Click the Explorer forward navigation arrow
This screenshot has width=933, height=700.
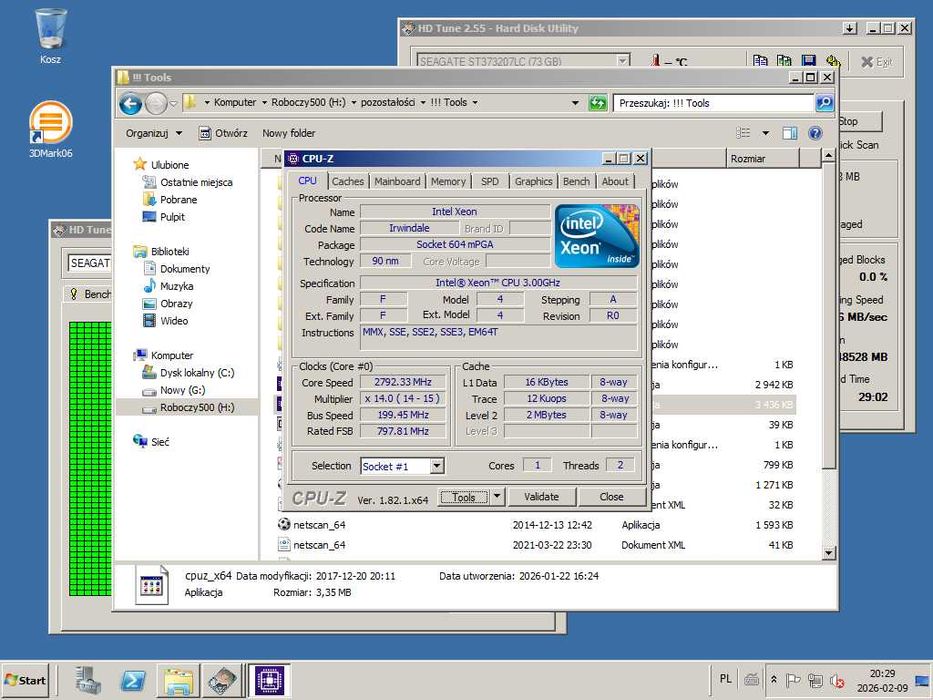pos(156,104)
